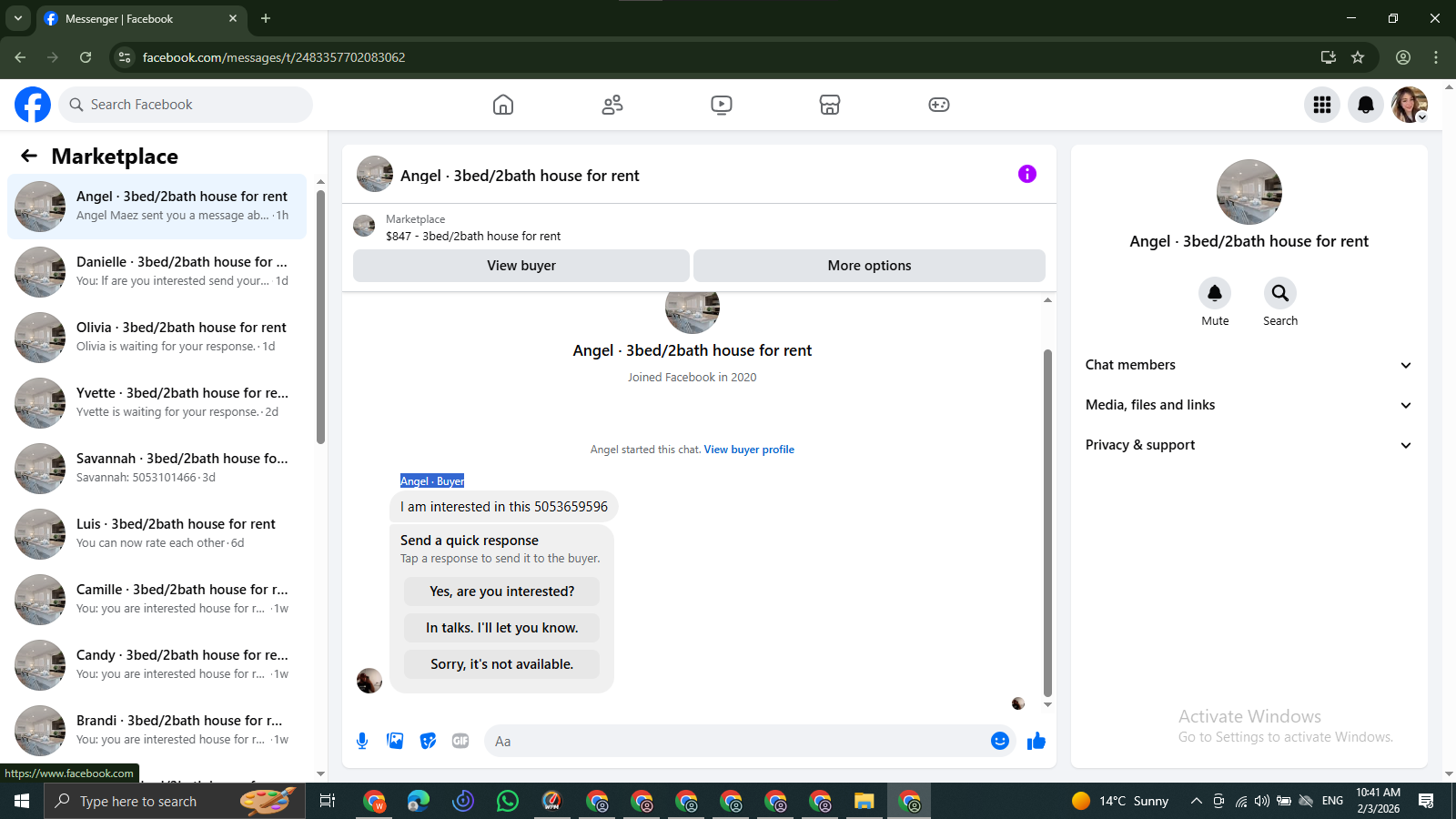Open WhatsApp from the taskbar

coord(508,801)
